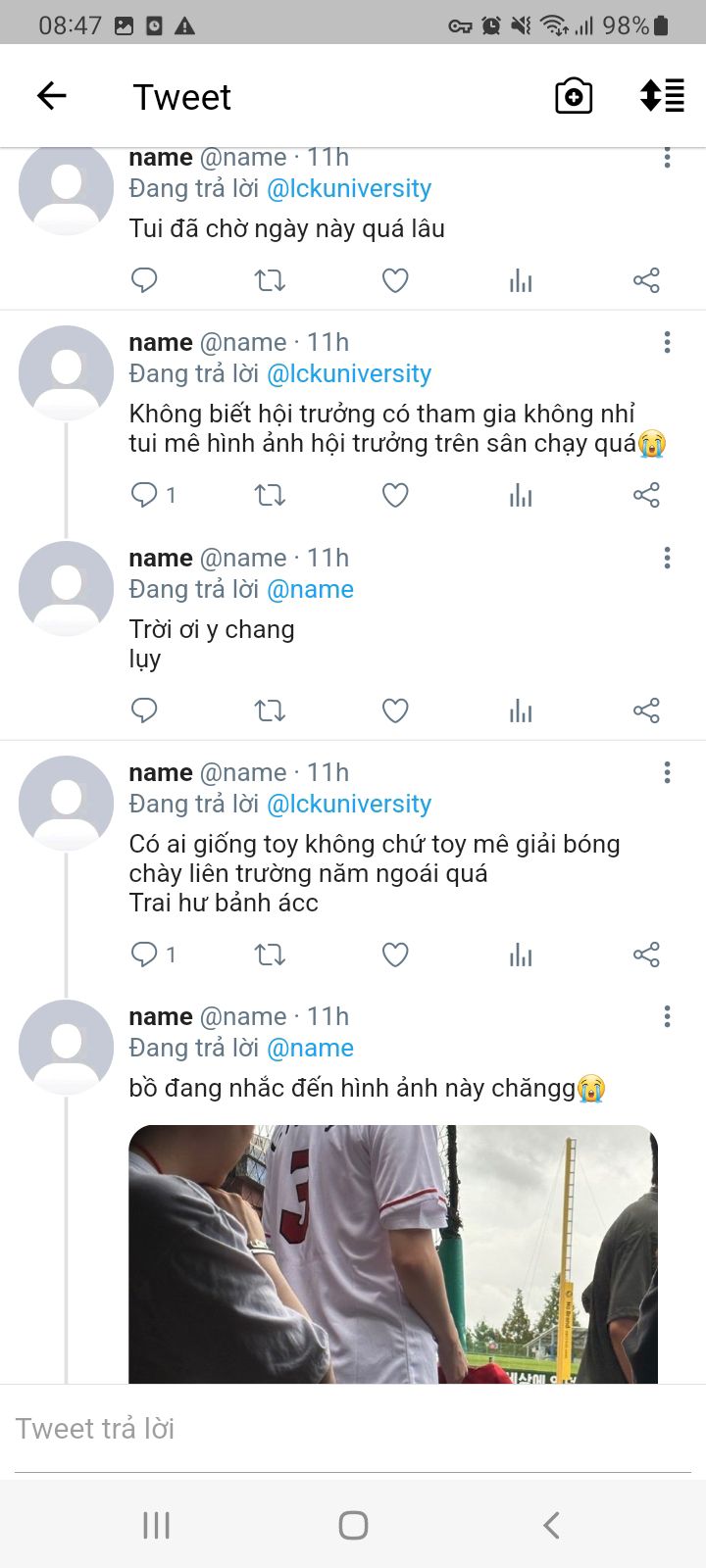The height and width of the screenshot is (1568, 706).
Task: Like the "Tui đã chờ ngày này" tweet
Action: 395,281
